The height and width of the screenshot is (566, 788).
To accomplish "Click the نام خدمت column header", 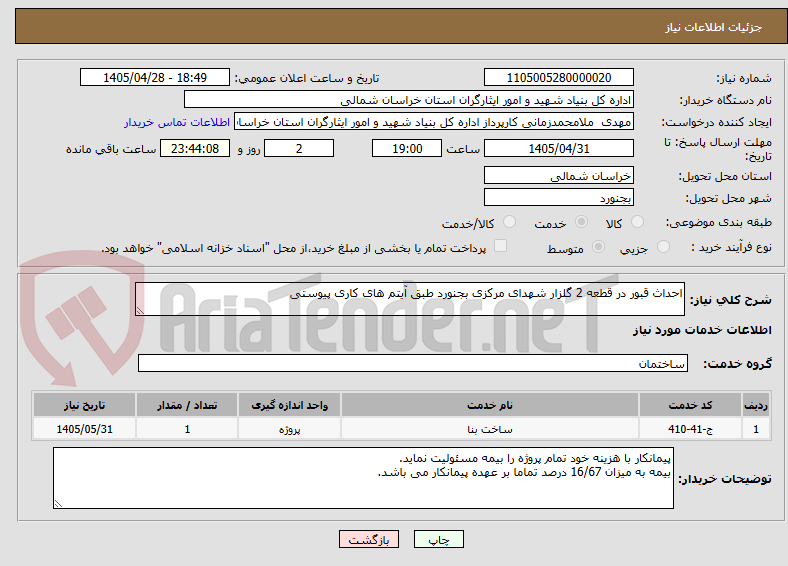I will tap(489, 405).
